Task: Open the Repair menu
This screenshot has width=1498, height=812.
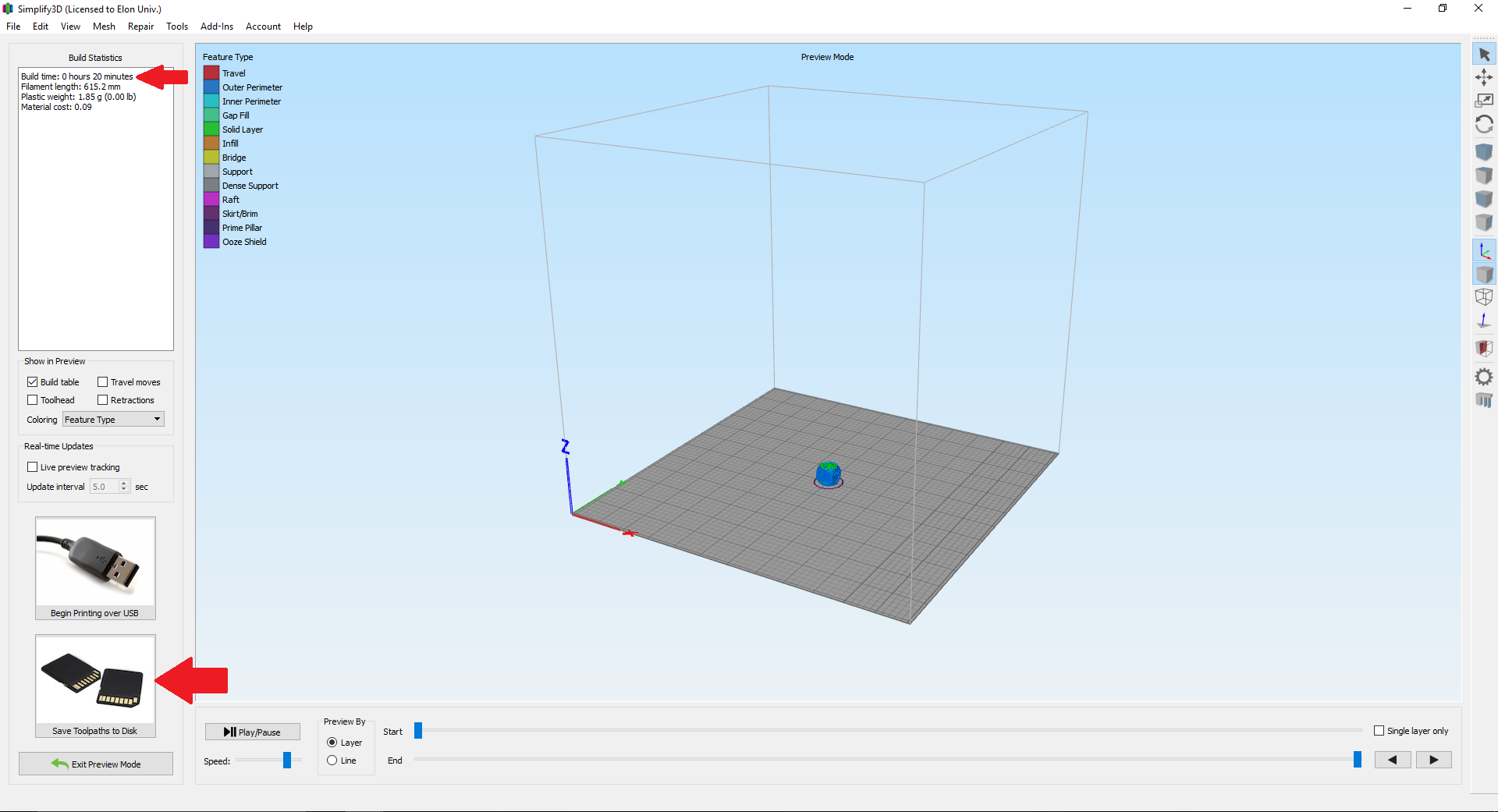Action: point(140,27)
